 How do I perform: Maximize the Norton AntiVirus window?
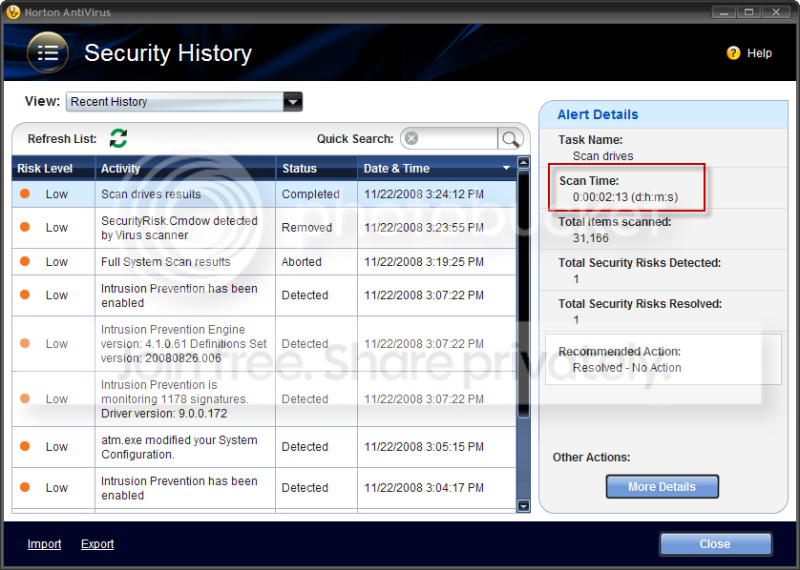point(749,12)
